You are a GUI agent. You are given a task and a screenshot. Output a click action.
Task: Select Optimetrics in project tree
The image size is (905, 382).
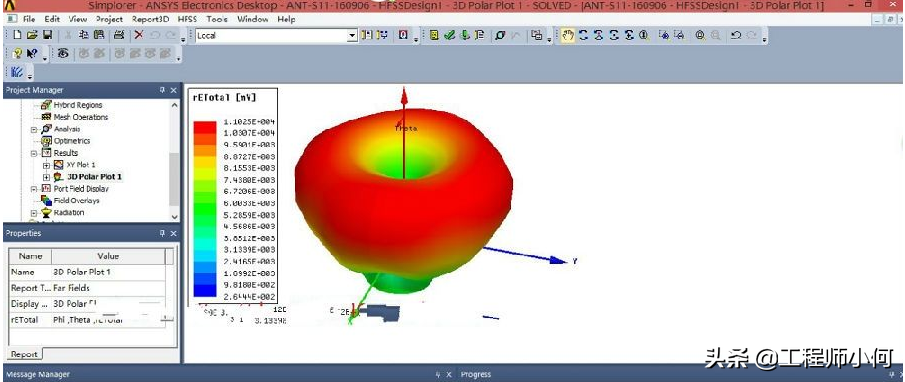pyautogui.click(x=72, y=141)
